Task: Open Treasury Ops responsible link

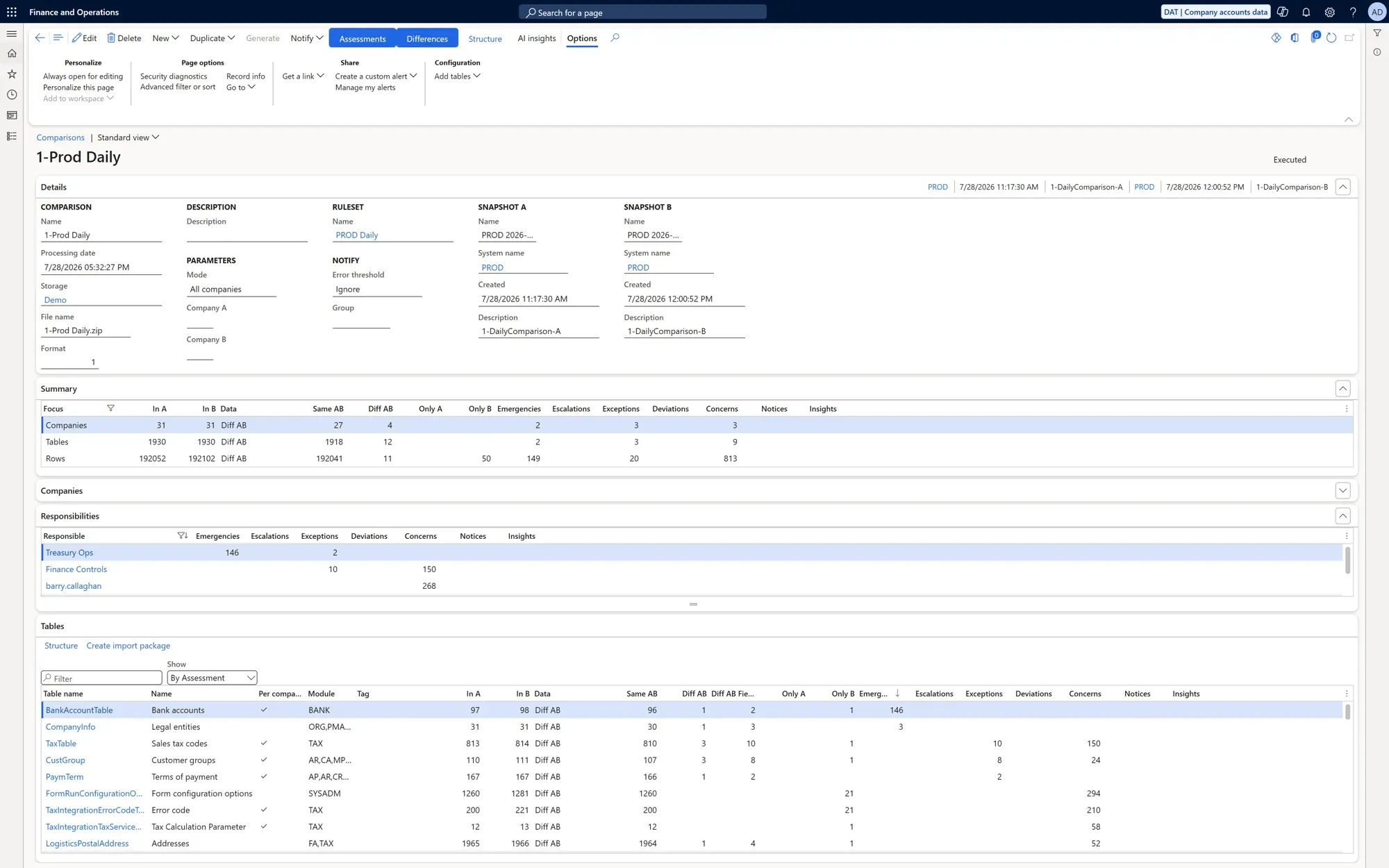Action: 69,553
